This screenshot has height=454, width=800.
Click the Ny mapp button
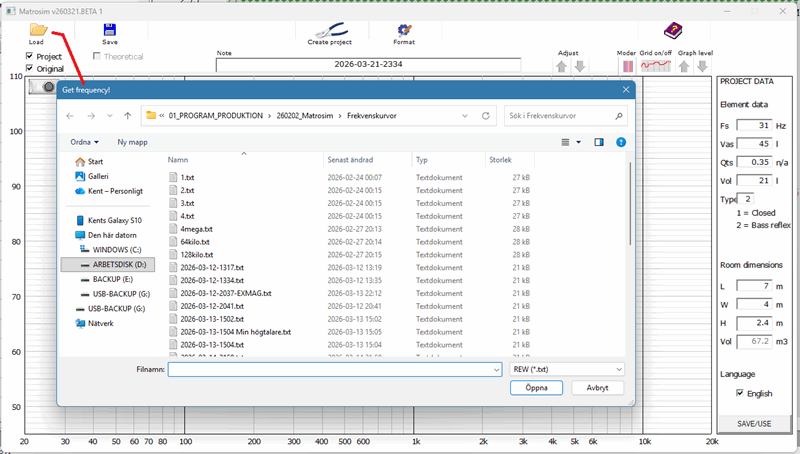tap(133, 142)
